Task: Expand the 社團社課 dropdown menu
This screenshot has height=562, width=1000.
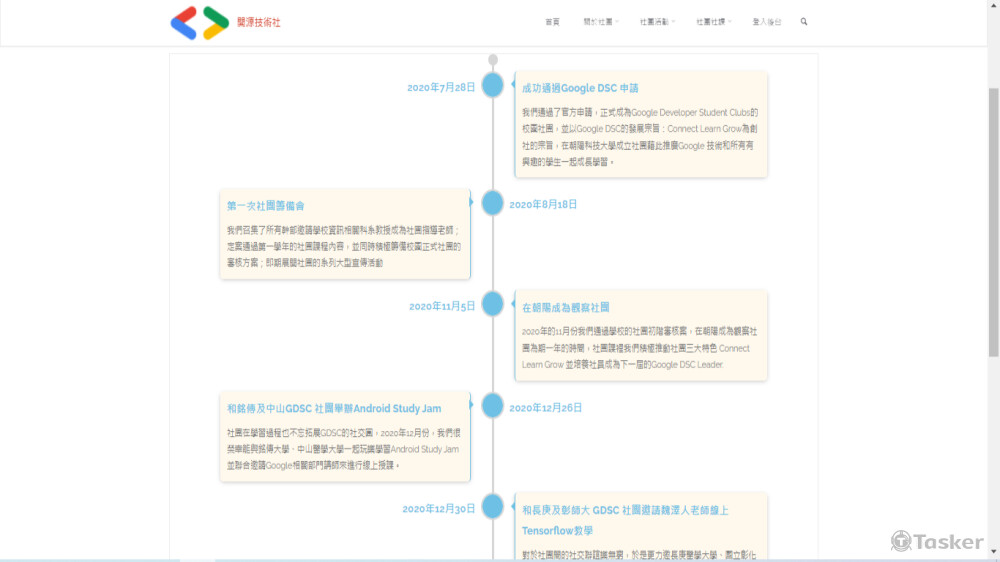Action: point(713,22)
